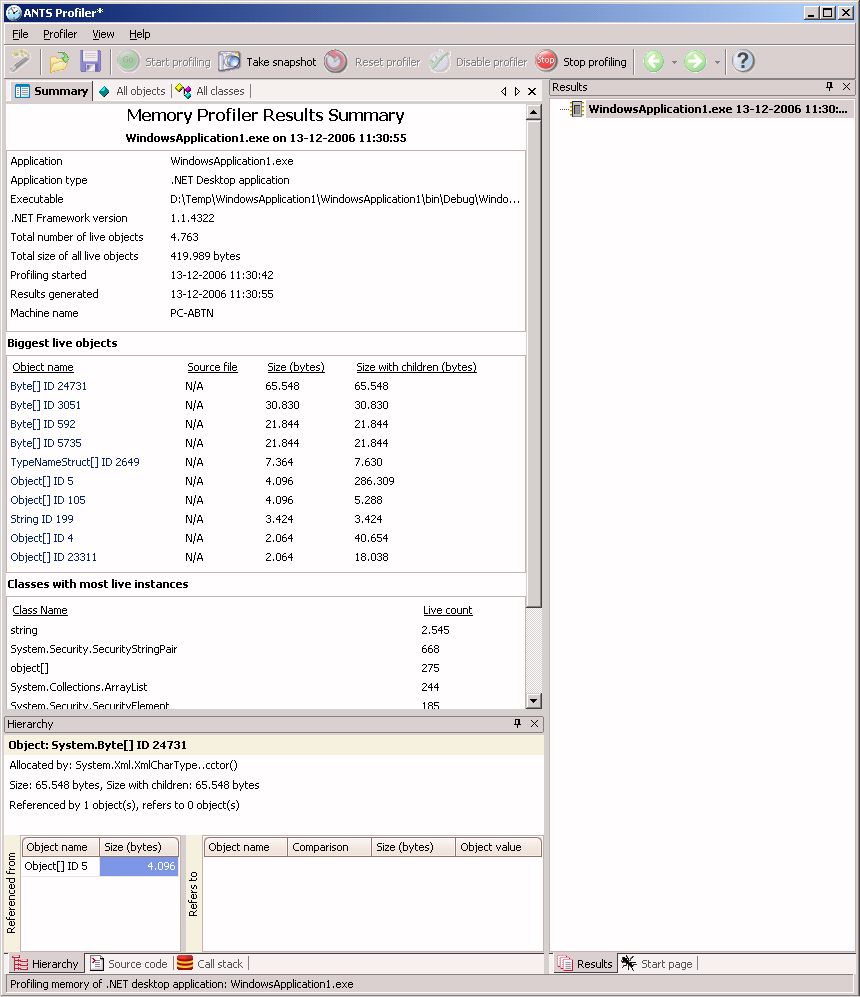Click the green forward navigation arrow
860x997 pixels.
[695, 62]
